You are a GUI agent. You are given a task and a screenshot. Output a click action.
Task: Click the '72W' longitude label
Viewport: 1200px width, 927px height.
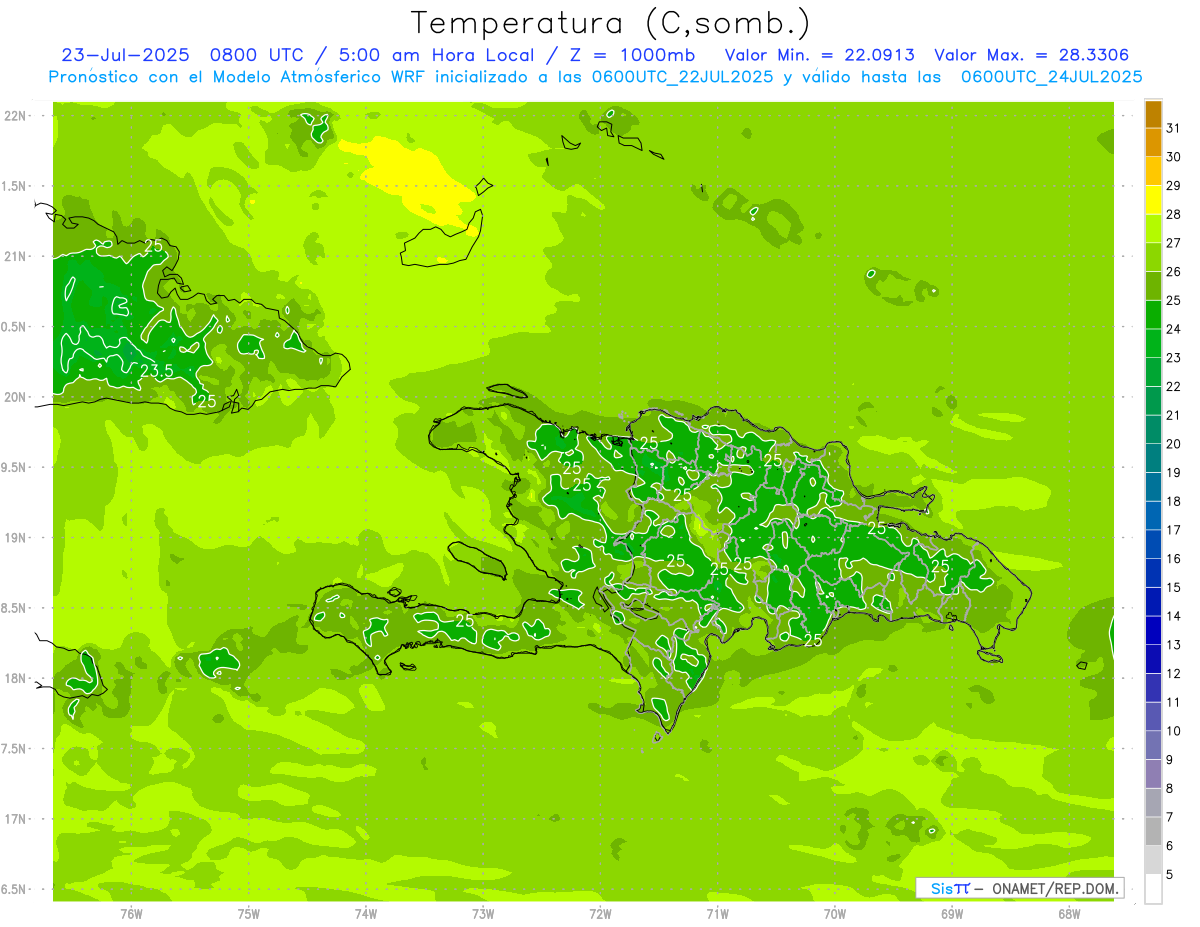601,914
